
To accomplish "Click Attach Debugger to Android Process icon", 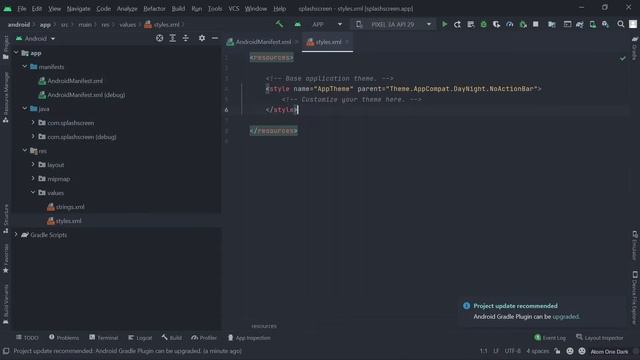I will [x=523, y=24].
